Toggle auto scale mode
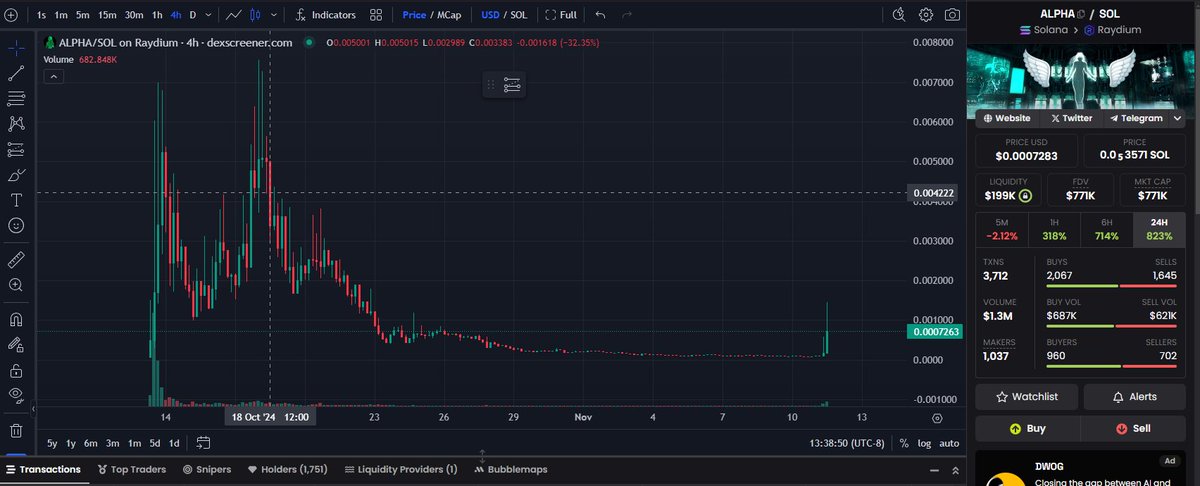The image size is (1200, 486). click(949, 443)
